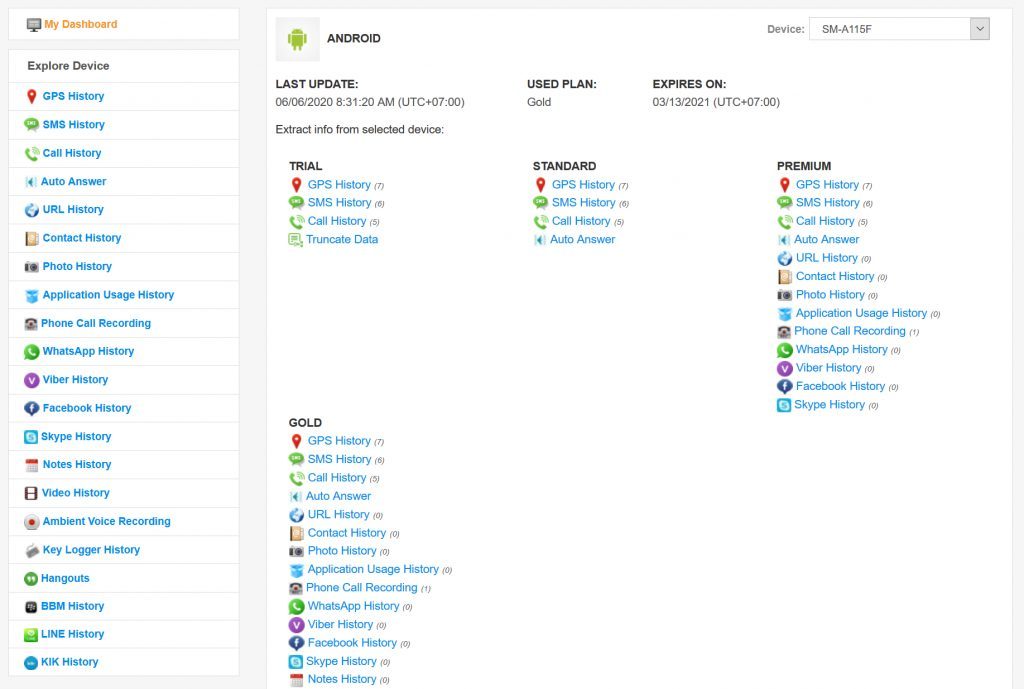Click the dashboard monitor icon

pos(33,25)
